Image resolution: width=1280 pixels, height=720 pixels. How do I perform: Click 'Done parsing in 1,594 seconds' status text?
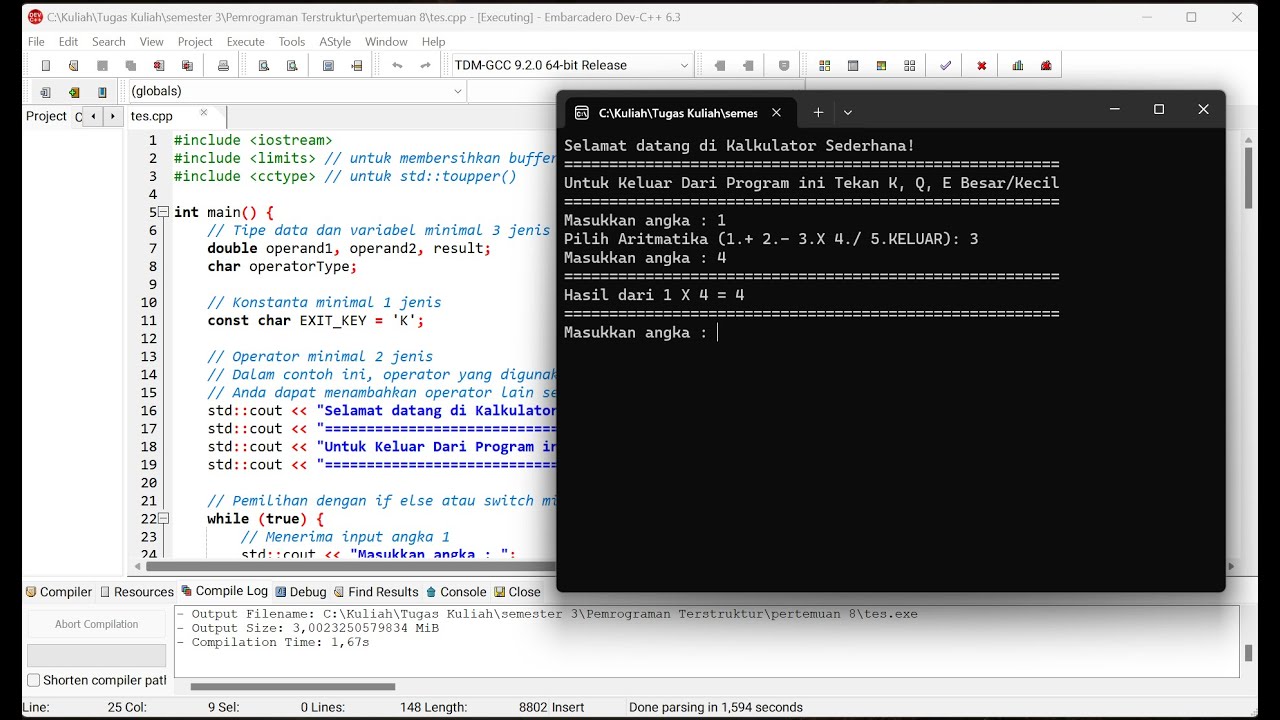click(716, 707)
